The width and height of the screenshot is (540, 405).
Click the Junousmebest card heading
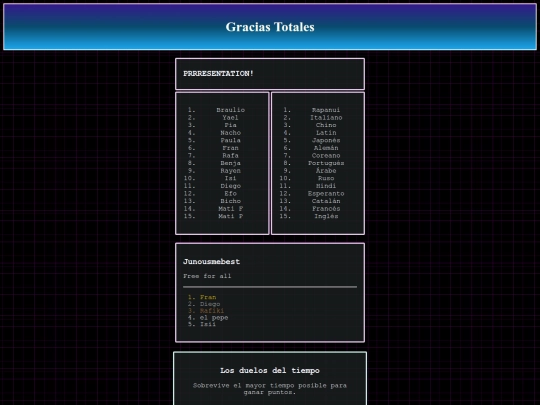pyautogui.click(x=211, y=261)
